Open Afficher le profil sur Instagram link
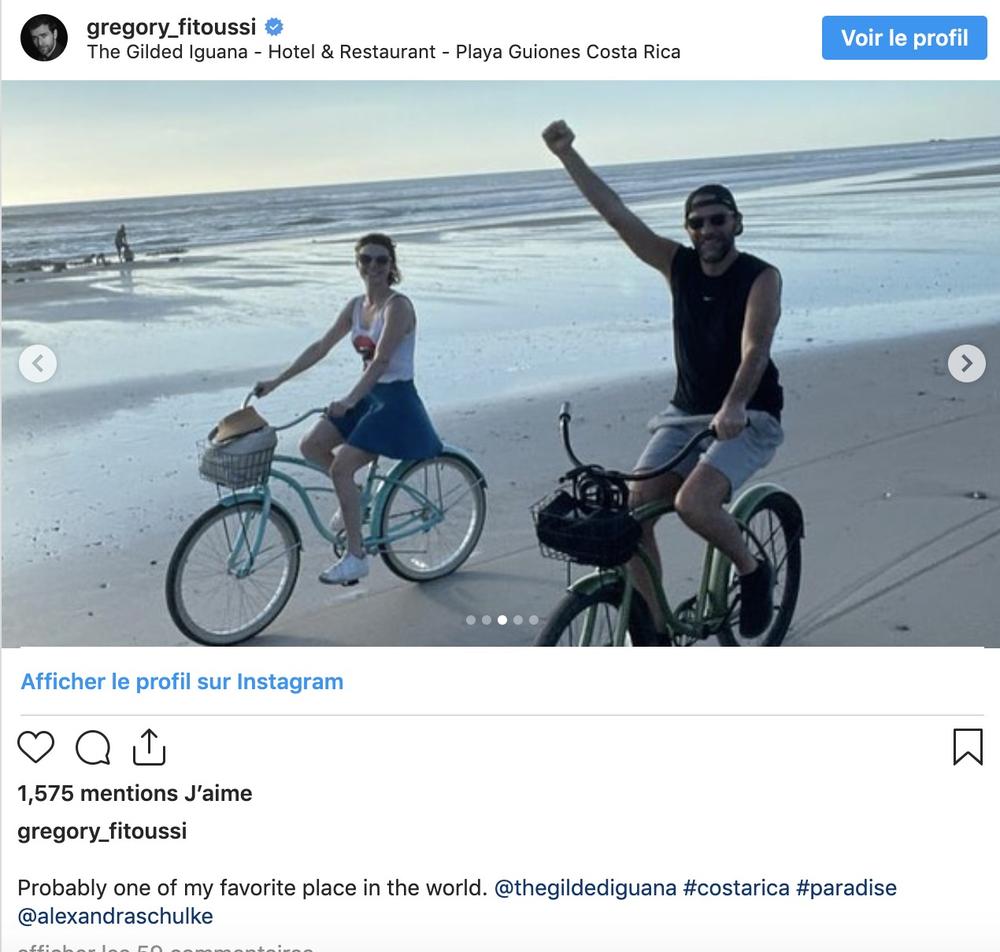The image size is (1000, 952). click(x=182, y=682)
